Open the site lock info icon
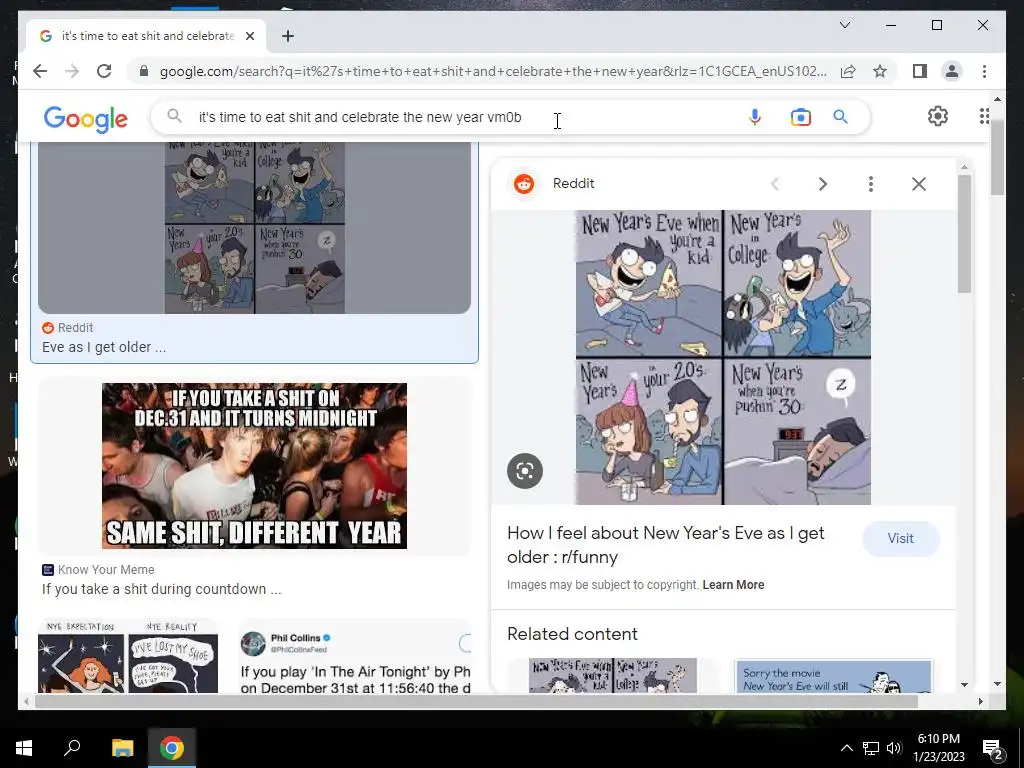Viewport: 1024px width, 768px height. pos(144,71)
